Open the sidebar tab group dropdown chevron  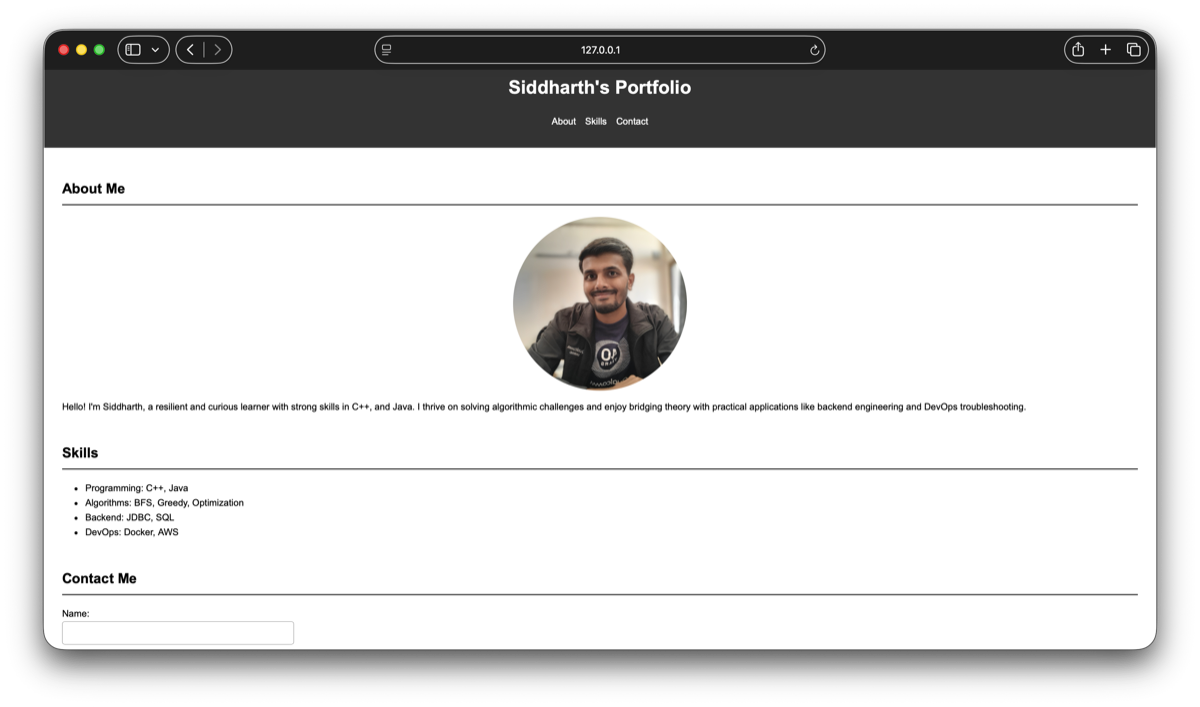(155, 50)
